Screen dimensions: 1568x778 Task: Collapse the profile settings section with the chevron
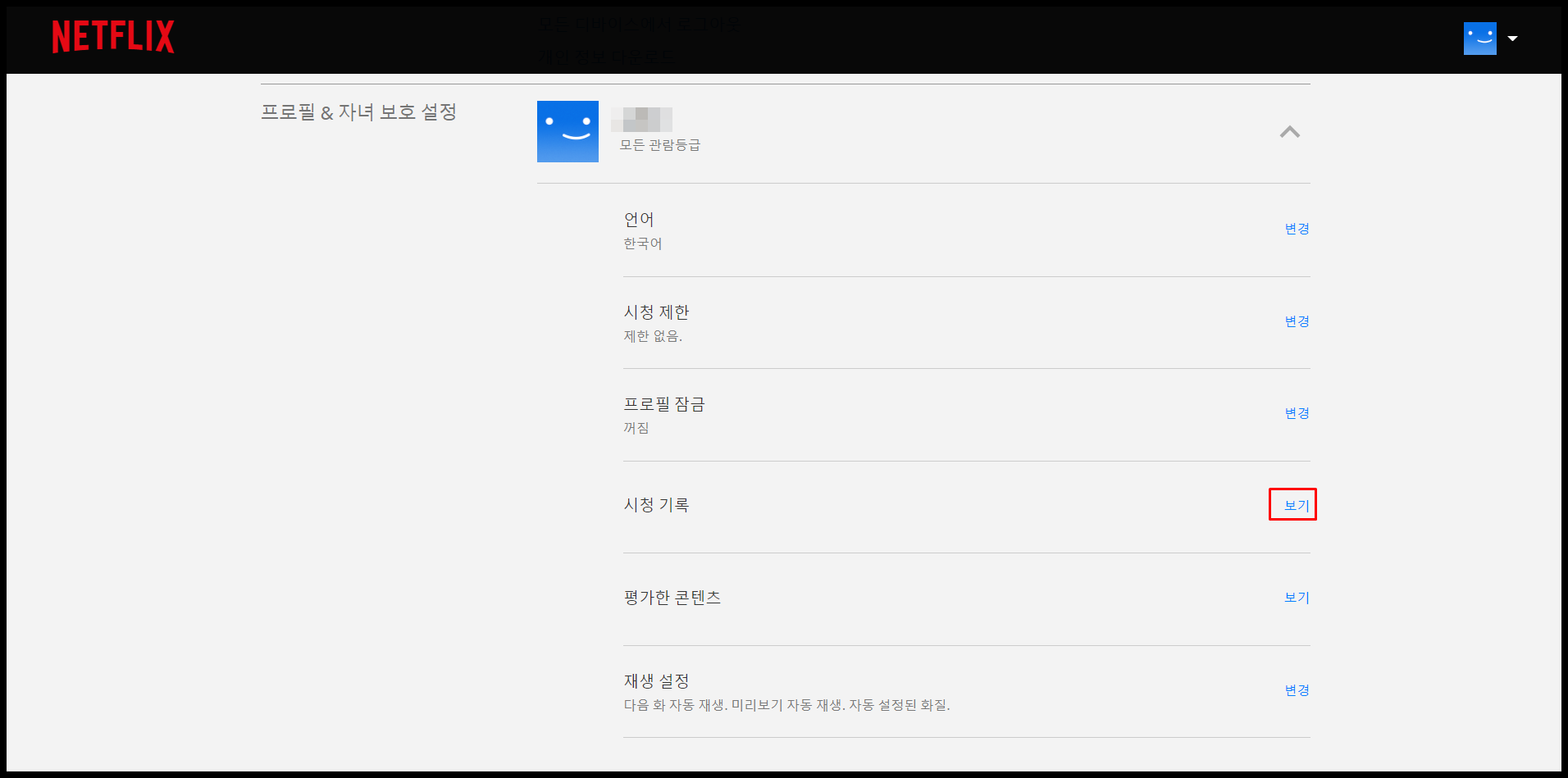point(1291,132)
